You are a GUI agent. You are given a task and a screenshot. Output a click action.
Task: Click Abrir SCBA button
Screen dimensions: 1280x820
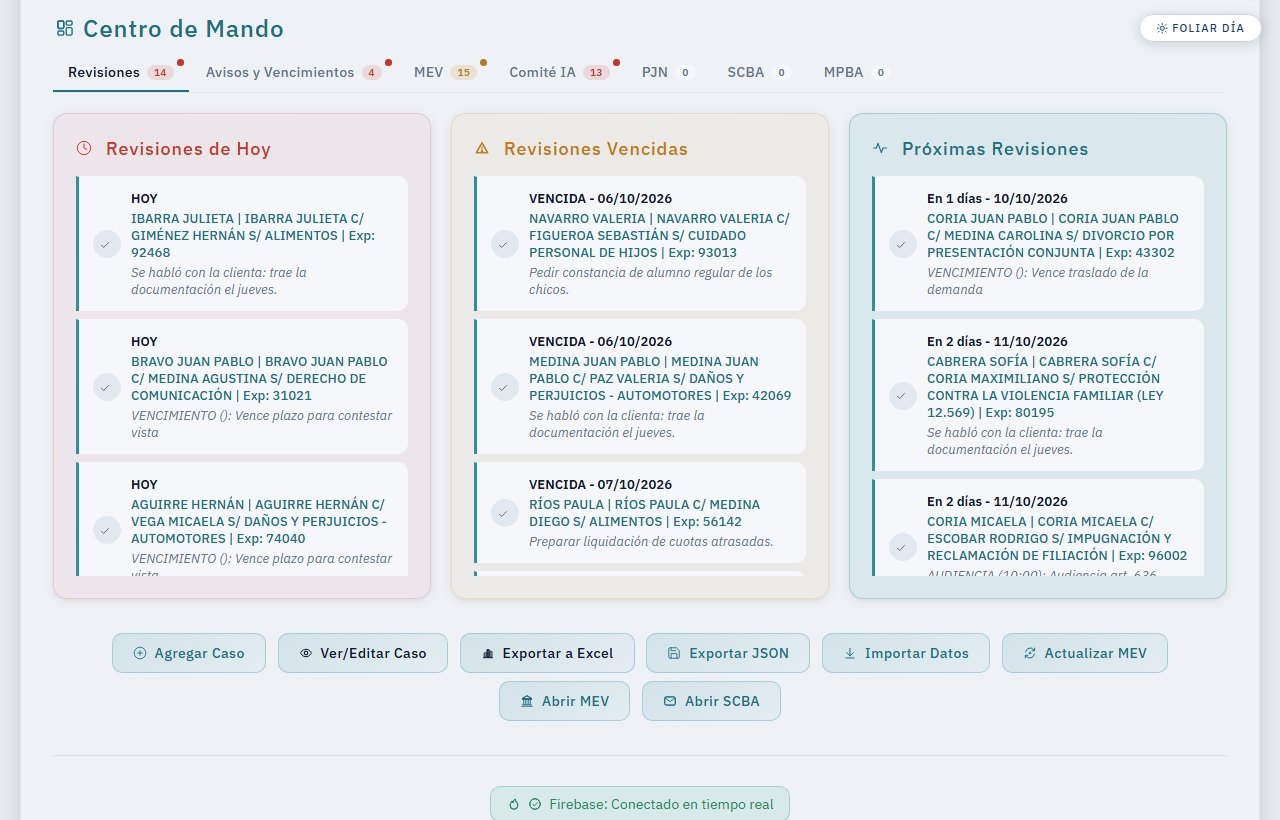711,701
